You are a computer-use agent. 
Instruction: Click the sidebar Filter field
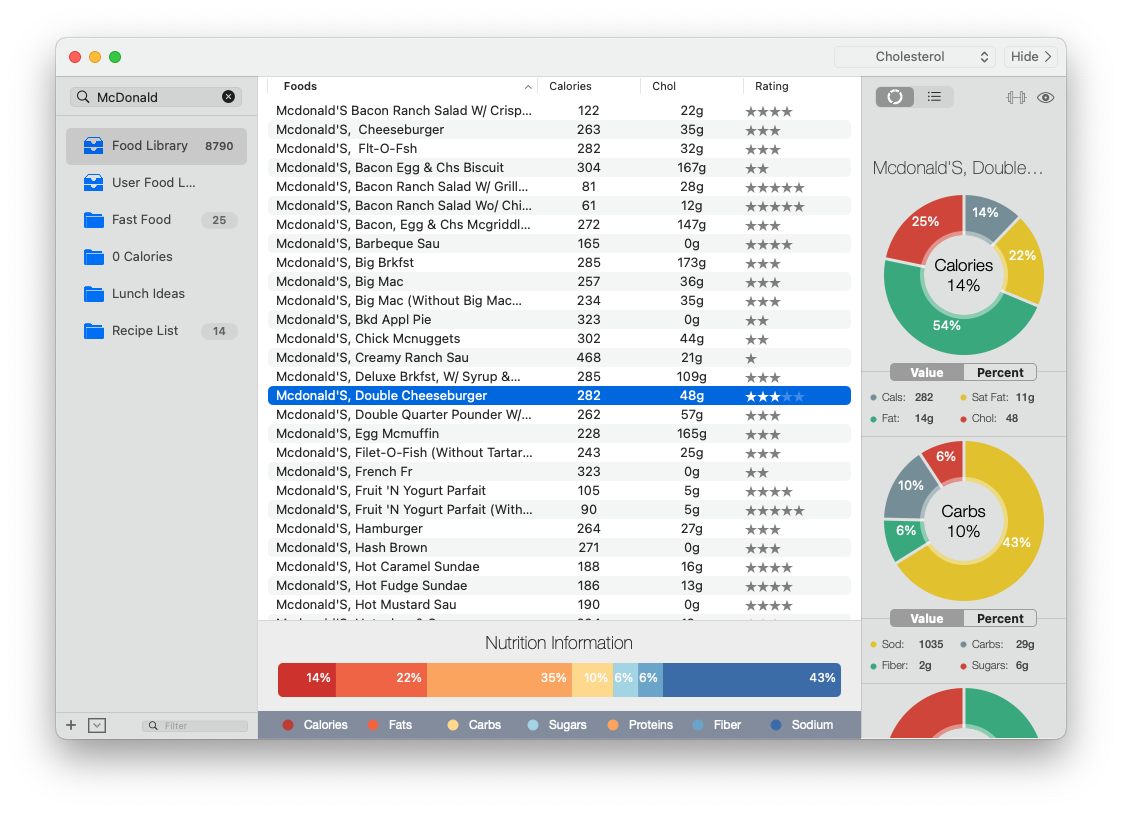click(200, 726)
